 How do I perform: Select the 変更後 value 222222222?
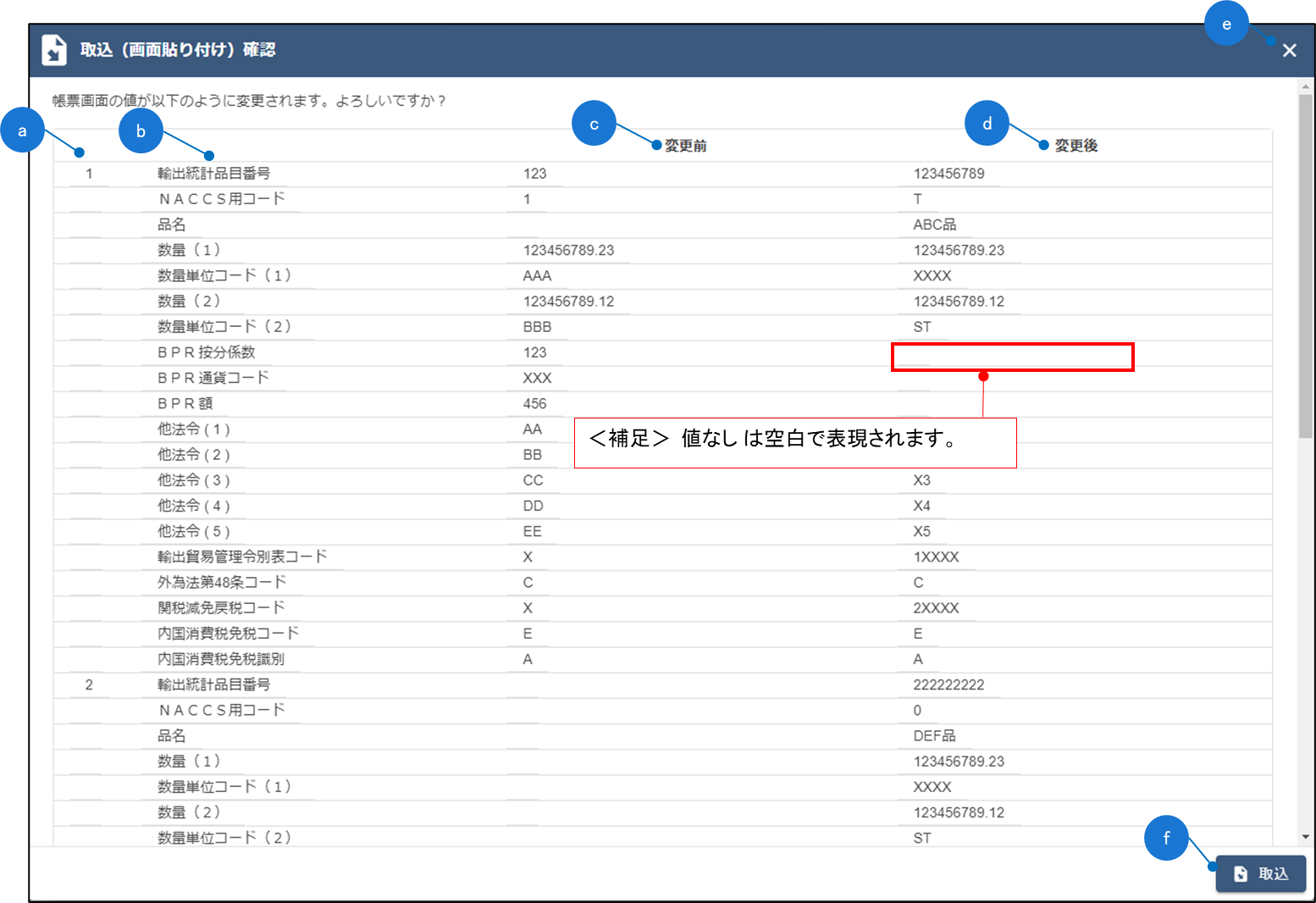click(x=948, y=684)
